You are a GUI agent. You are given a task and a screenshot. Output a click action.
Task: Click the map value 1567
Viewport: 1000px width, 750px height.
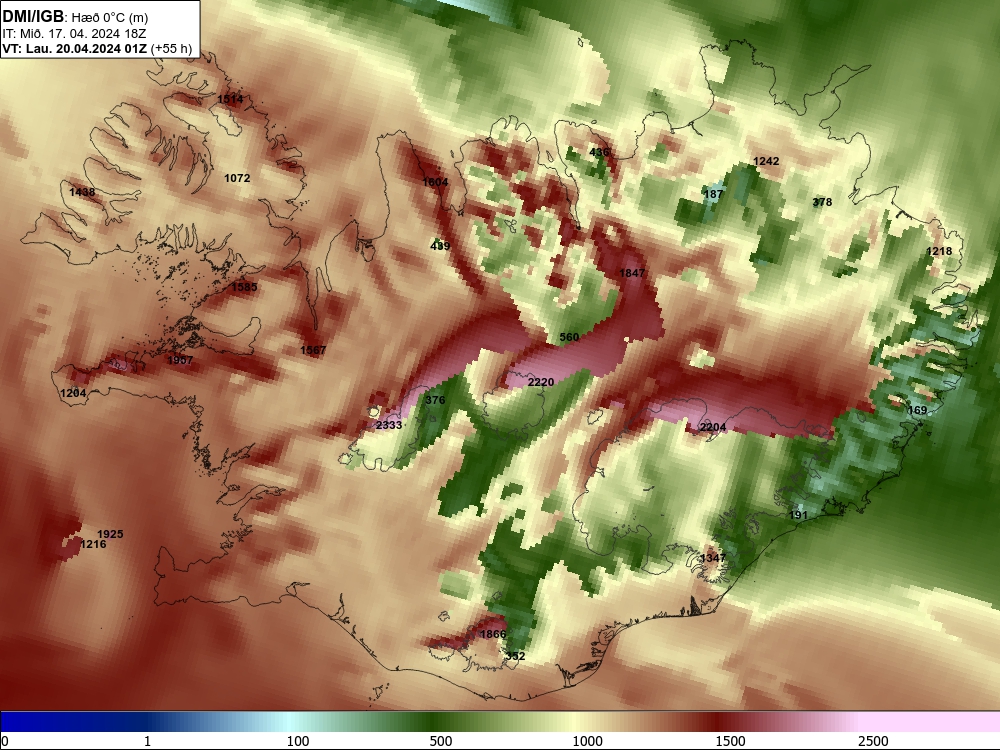tap(313, 350)
